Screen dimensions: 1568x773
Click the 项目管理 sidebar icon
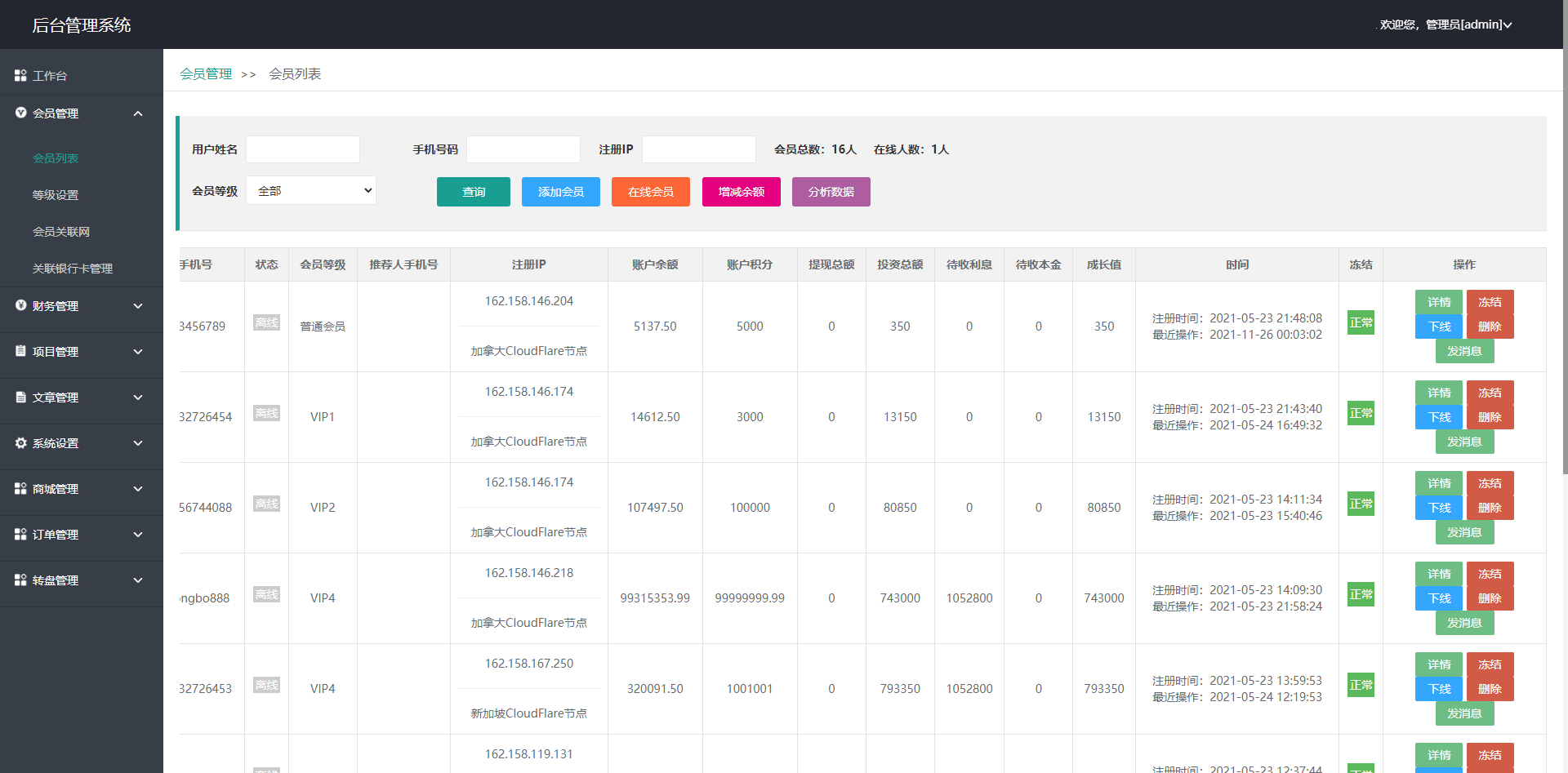point(21,351)
